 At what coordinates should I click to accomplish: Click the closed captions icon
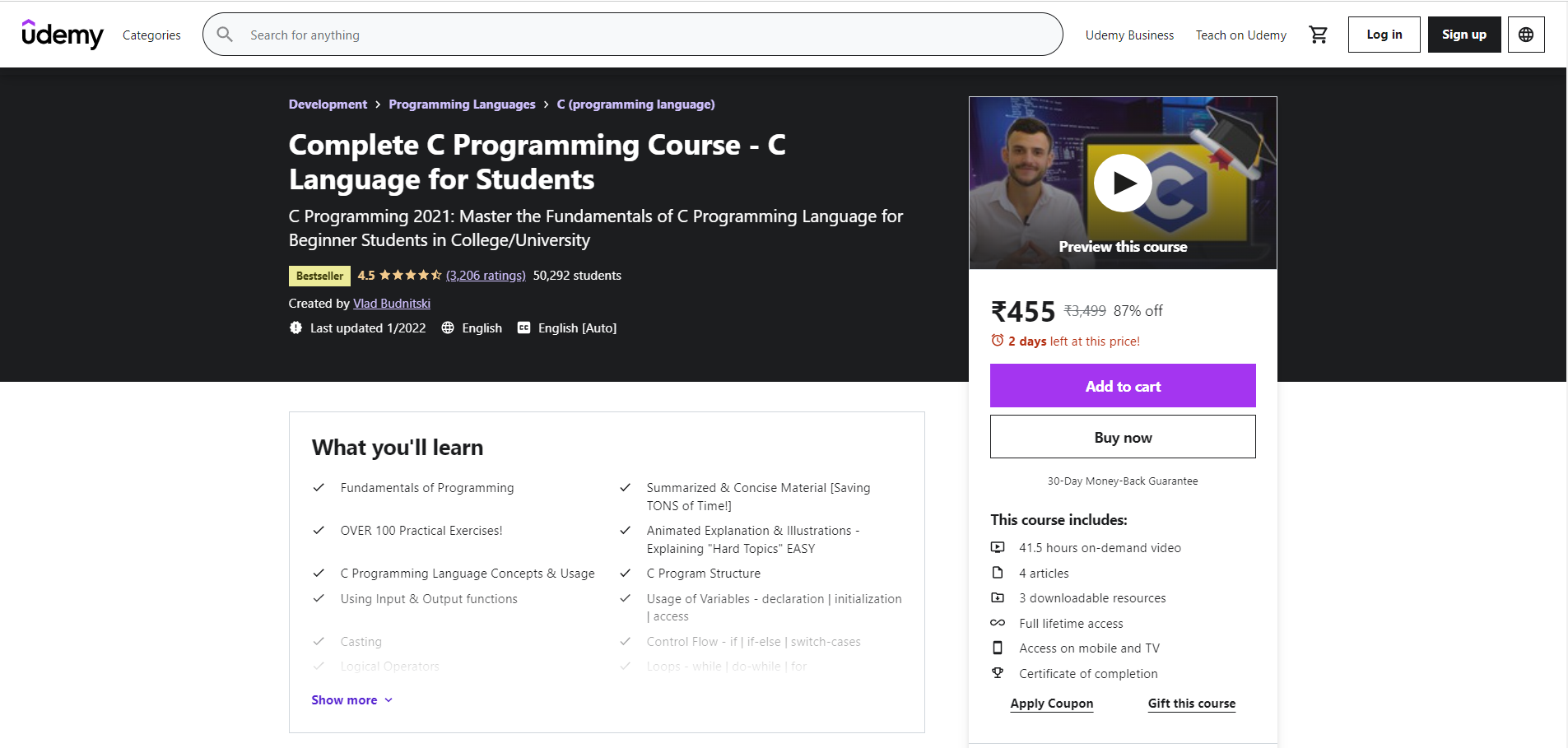click(x=523, y=328)
